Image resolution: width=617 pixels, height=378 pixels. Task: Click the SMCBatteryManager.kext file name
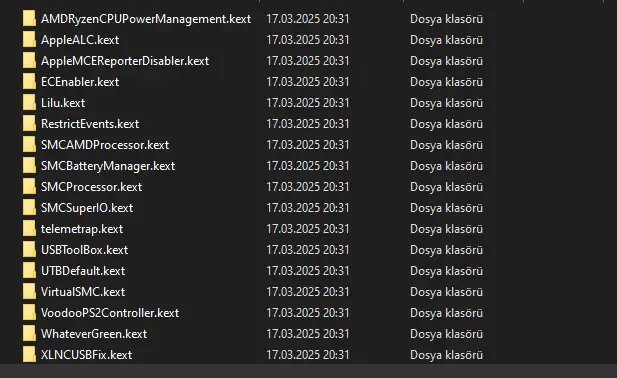[x=108, y=166]
